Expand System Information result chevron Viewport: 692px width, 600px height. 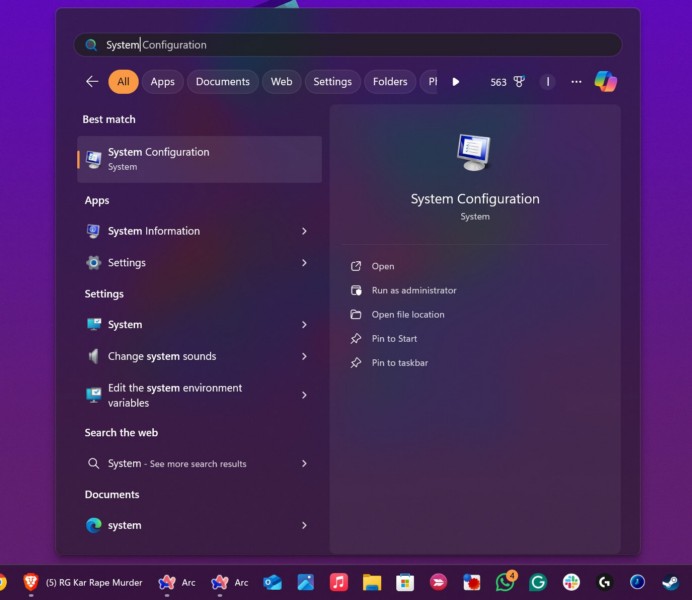(x=304, y=231)
